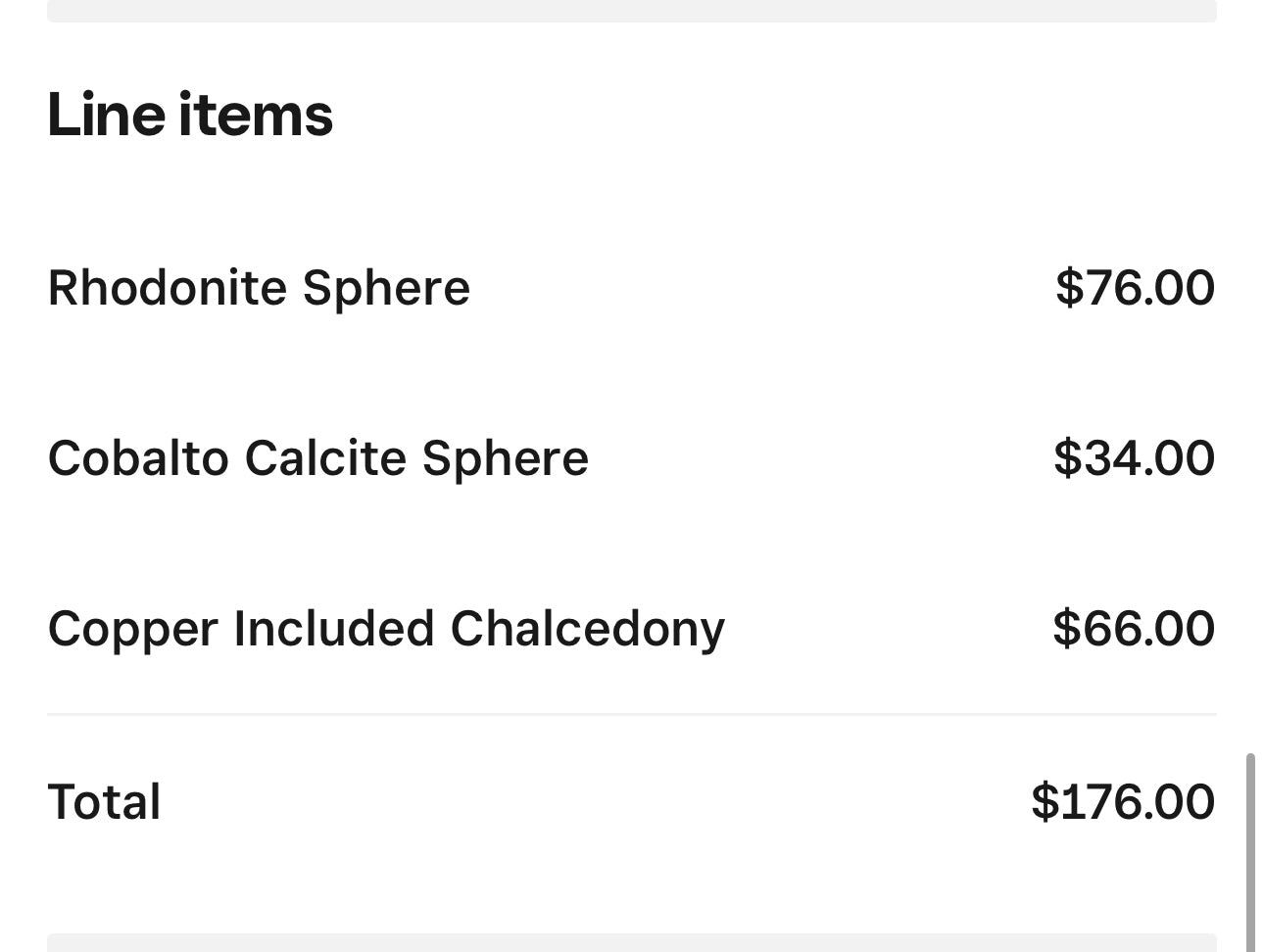
Task: Click the word Cobalto
Action: 138,458
